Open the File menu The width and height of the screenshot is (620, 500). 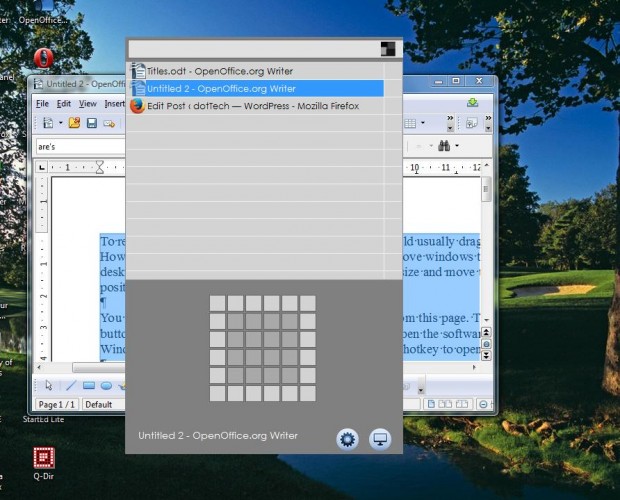[x=42, y=103]
